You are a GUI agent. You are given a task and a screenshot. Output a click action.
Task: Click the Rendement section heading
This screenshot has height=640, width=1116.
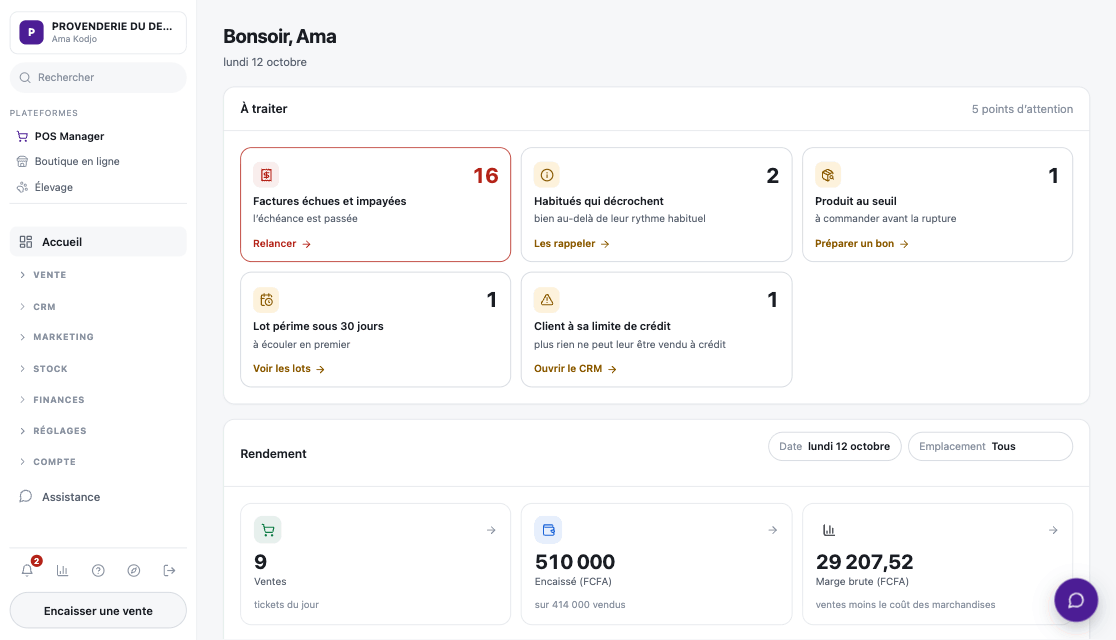click(x=273, y=453)
